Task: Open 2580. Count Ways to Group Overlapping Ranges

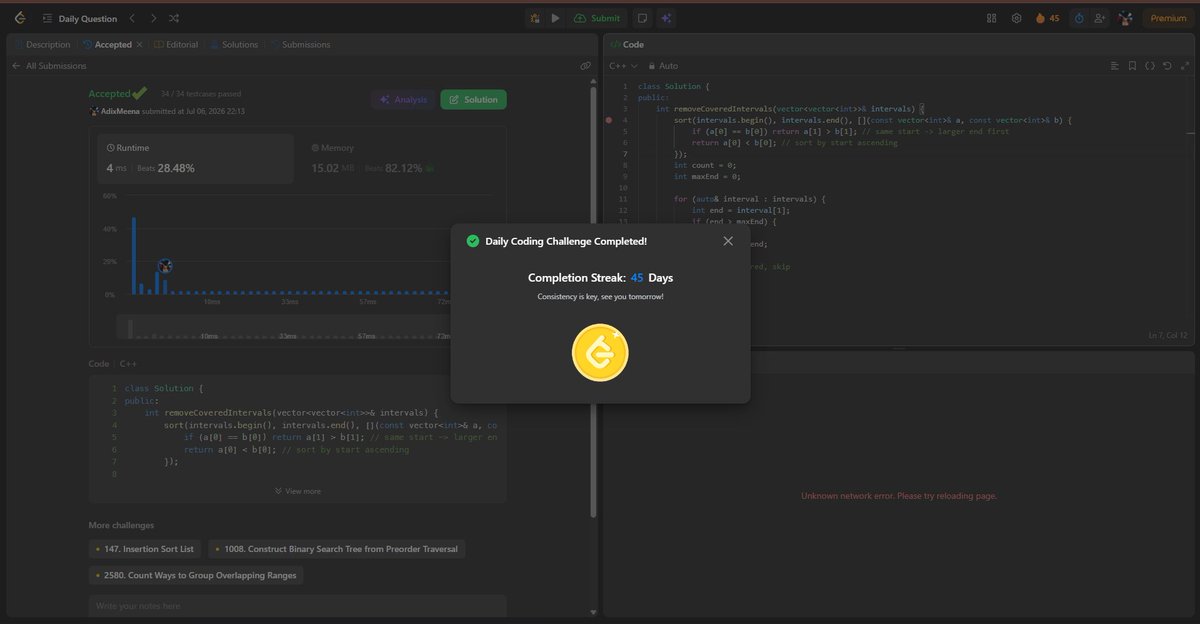Action: pyautogui.click(x=197, y=575)
